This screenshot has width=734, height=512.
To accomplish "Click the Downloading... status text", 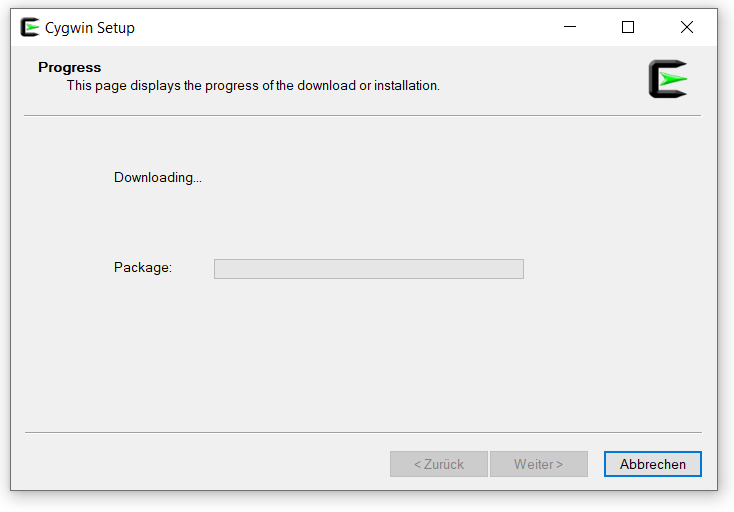I will click(158, 178).
